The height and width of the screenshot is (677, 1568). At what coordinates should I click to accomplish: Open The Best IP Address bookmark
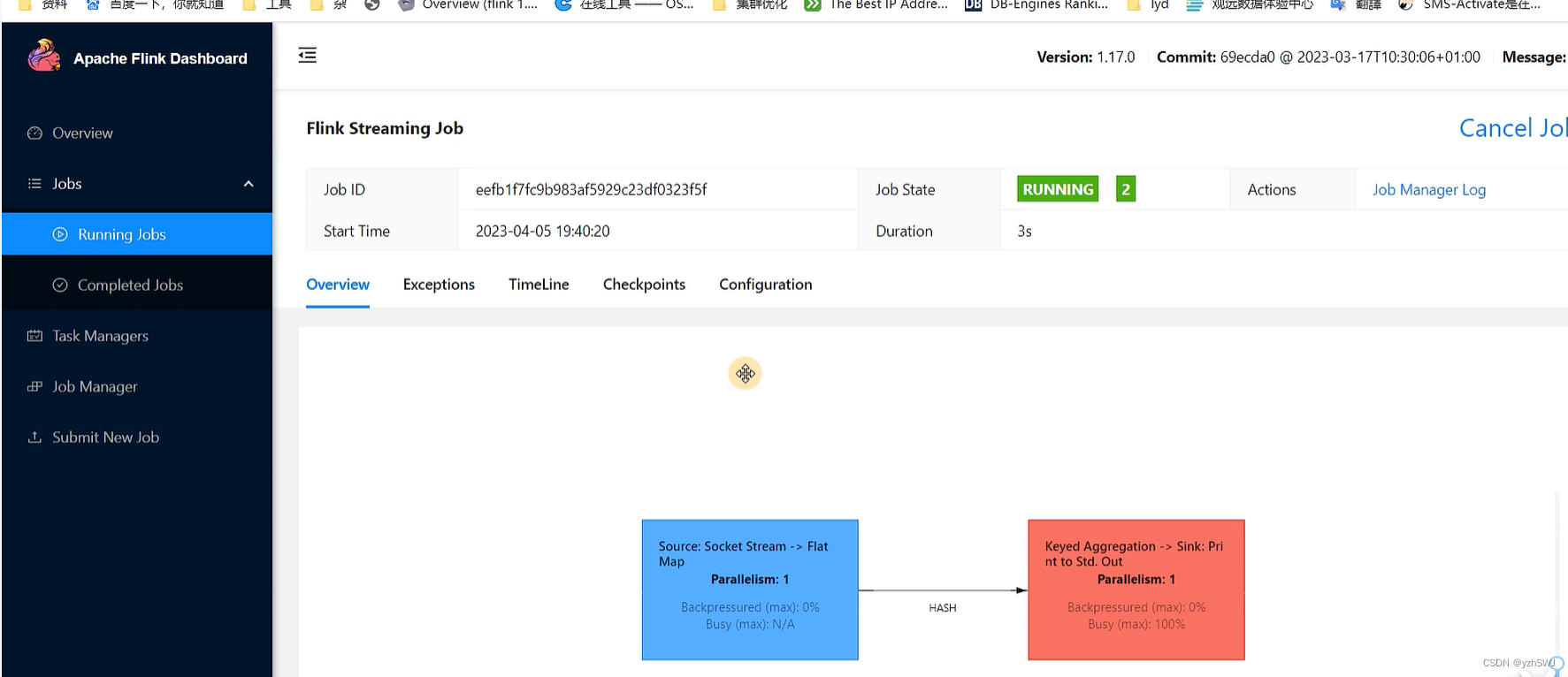pyautogui.click(x=876, y=5)
